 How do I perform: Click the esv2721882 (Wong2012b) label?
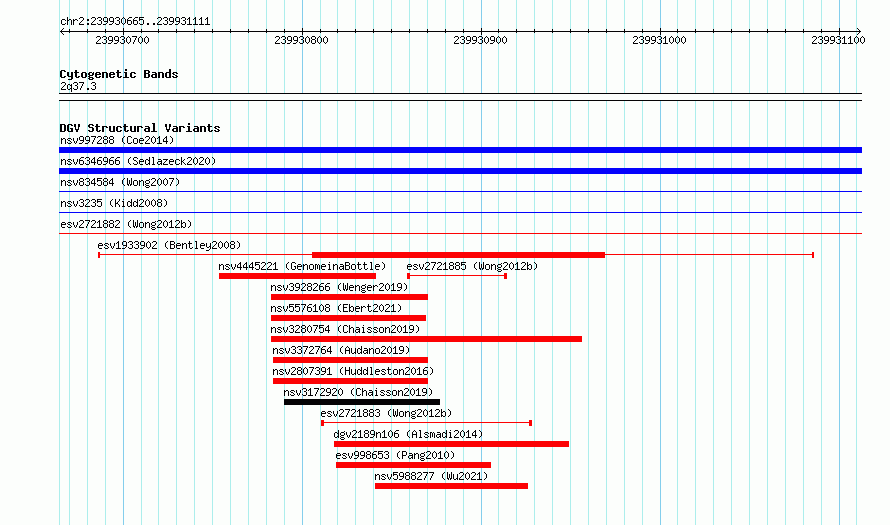126,224
